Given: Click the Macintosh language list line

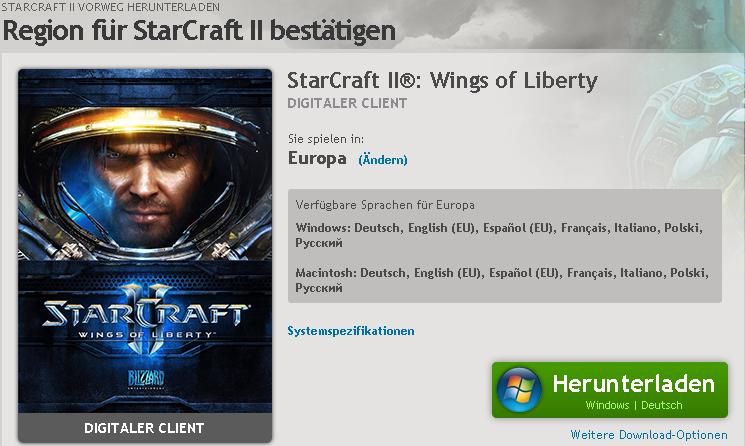Looking at the screenshot, I should pos(502,280).
